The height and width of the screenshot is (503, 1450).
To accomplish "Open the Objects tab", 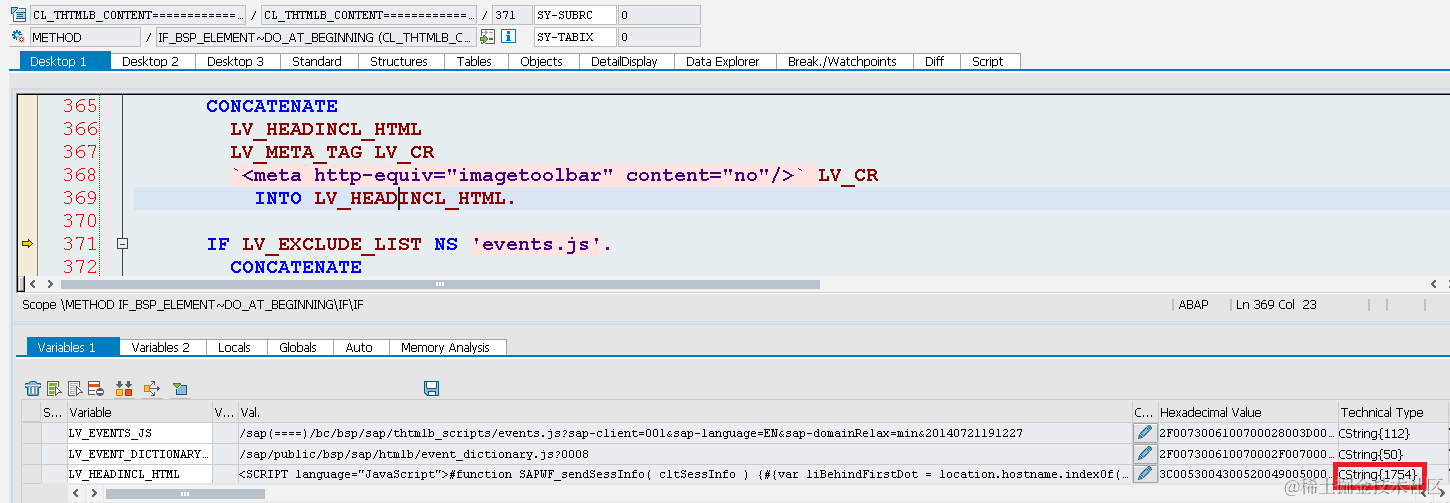I will point(542,61).
